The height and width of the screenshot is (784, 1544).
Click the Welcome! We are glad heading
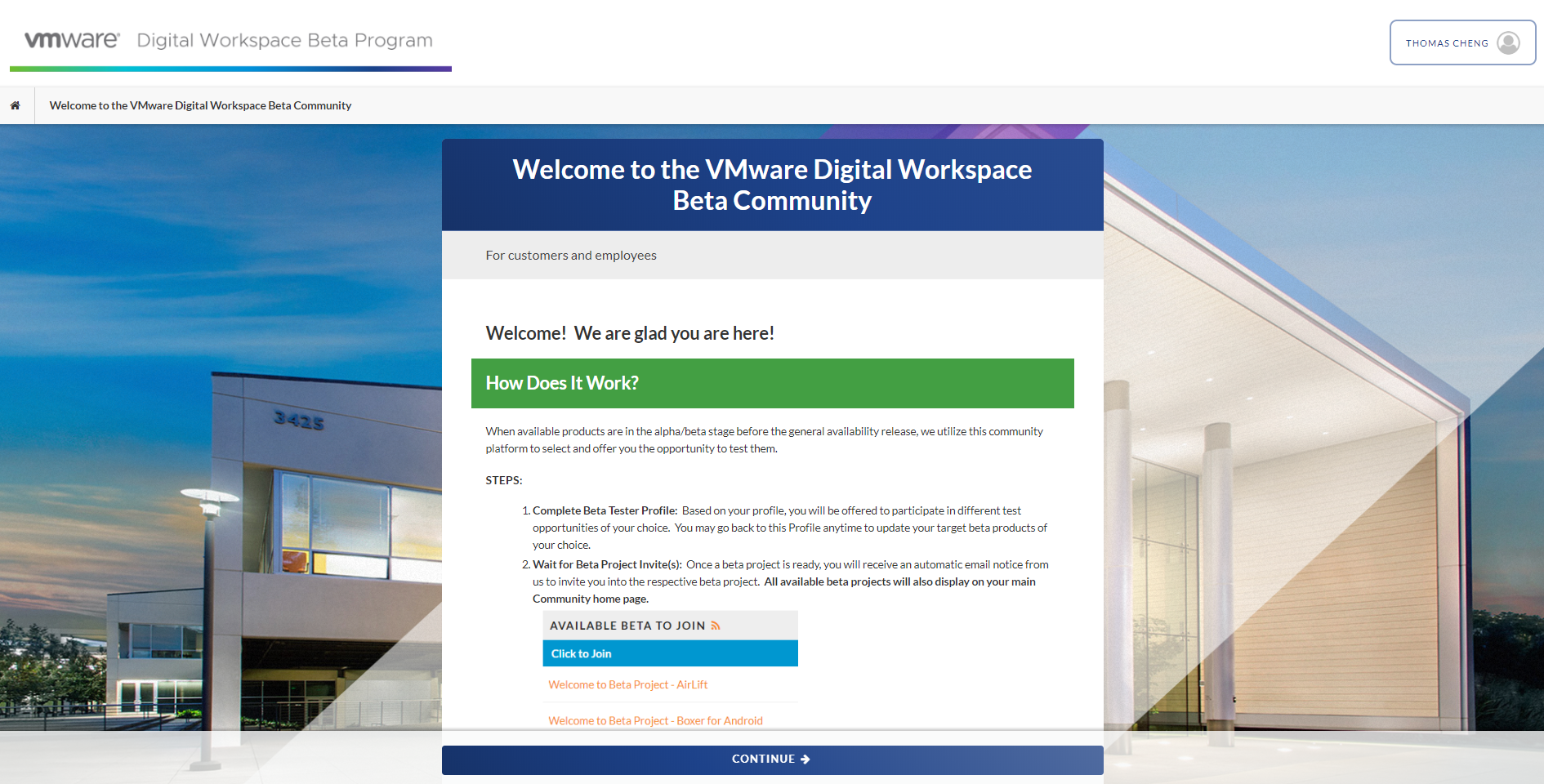630,333
